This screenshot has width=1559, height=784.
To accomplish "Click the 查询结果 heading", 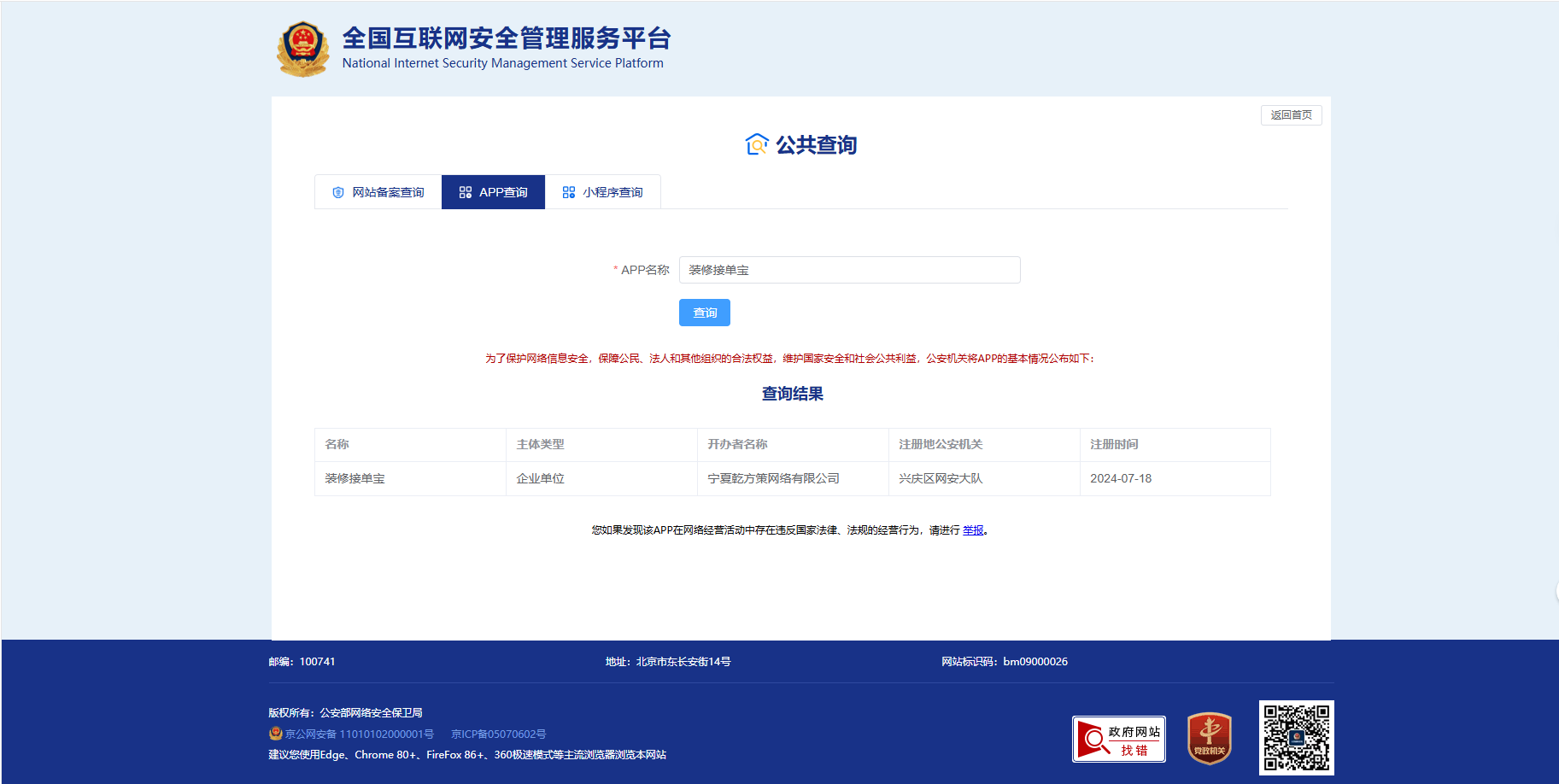I will (793, 394).
